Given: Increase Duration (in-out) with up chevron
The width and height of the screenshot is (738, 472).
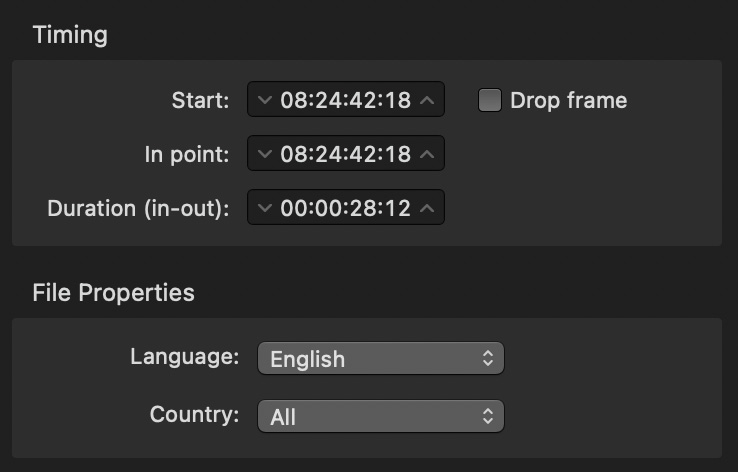Looking at the screenshot, I should pyautogui.click(x=427, y=208).
